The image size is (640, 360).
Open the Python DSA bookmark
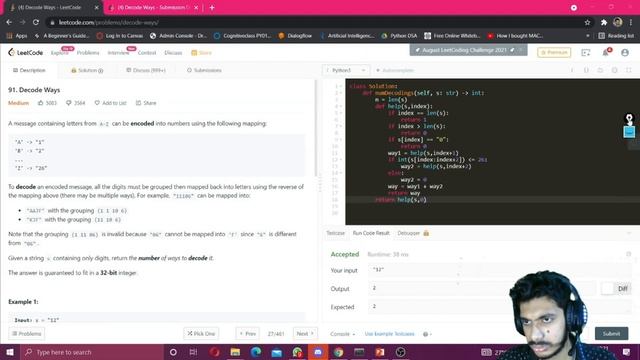tap(399, 36)
